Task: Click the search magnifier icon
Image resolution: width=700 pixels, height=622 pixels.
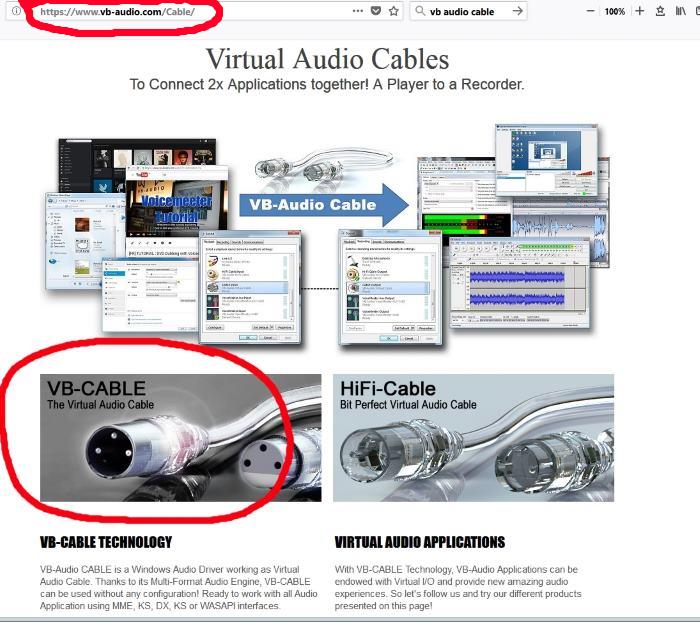Action: tap(420, 11)
